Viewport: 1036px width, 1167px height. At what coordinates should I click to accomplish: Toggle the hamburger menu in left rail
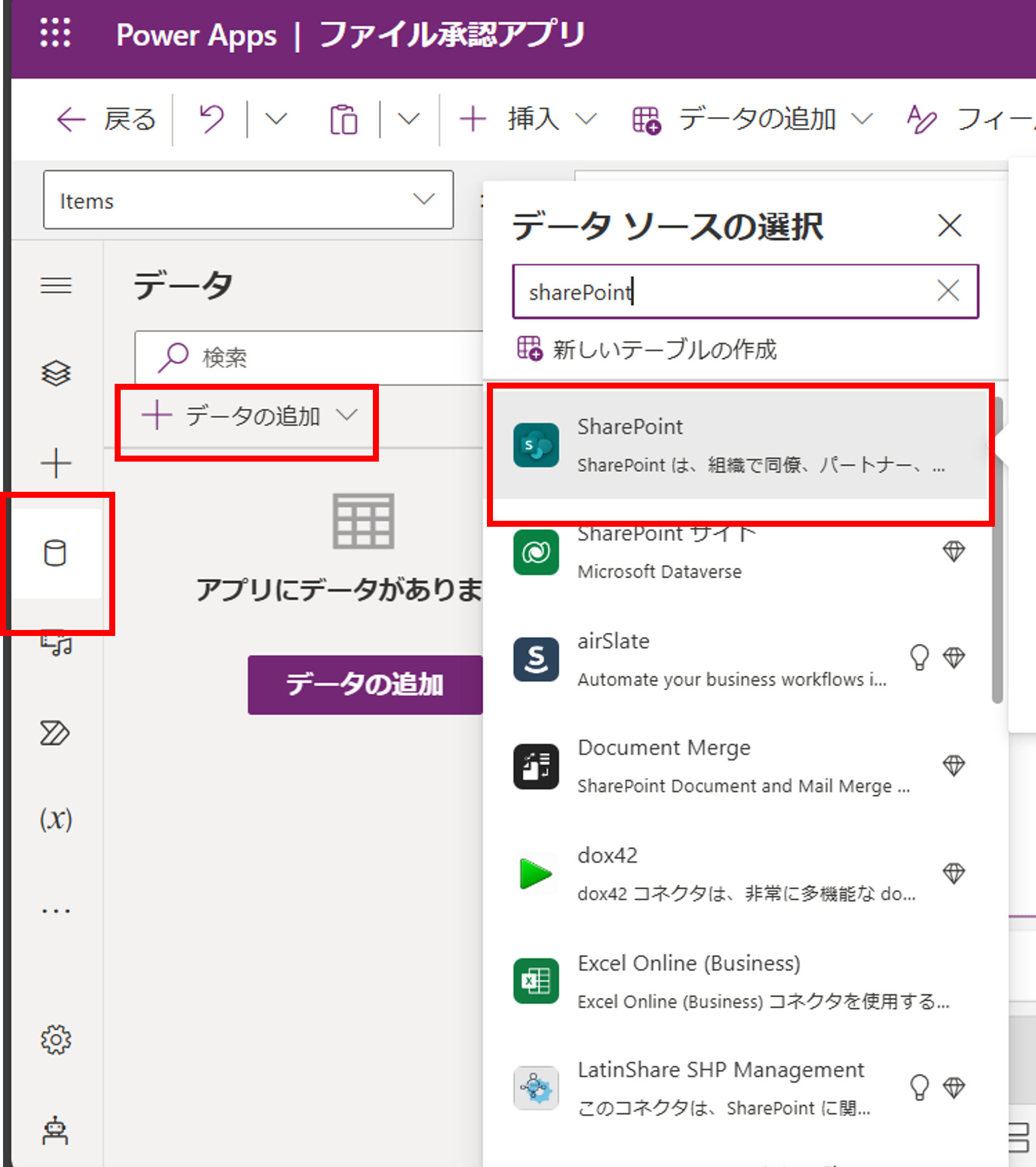pos(56,285)
